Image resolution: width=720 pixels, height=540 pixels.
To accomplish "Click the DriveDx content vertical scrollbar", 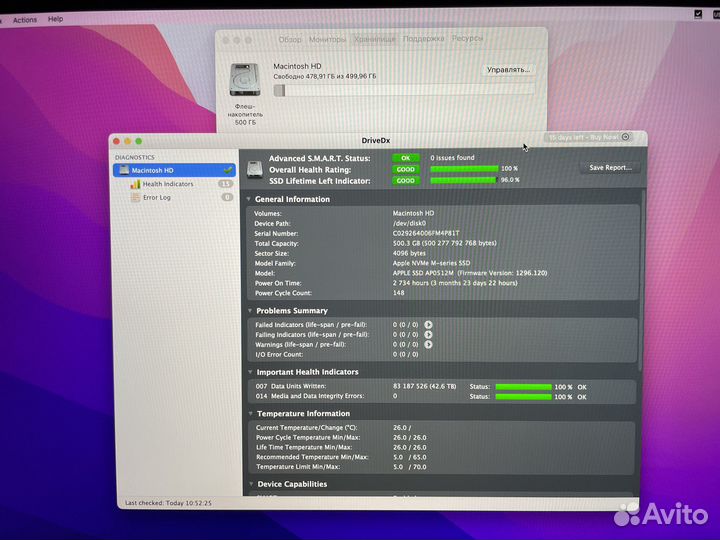I will 641,280.
